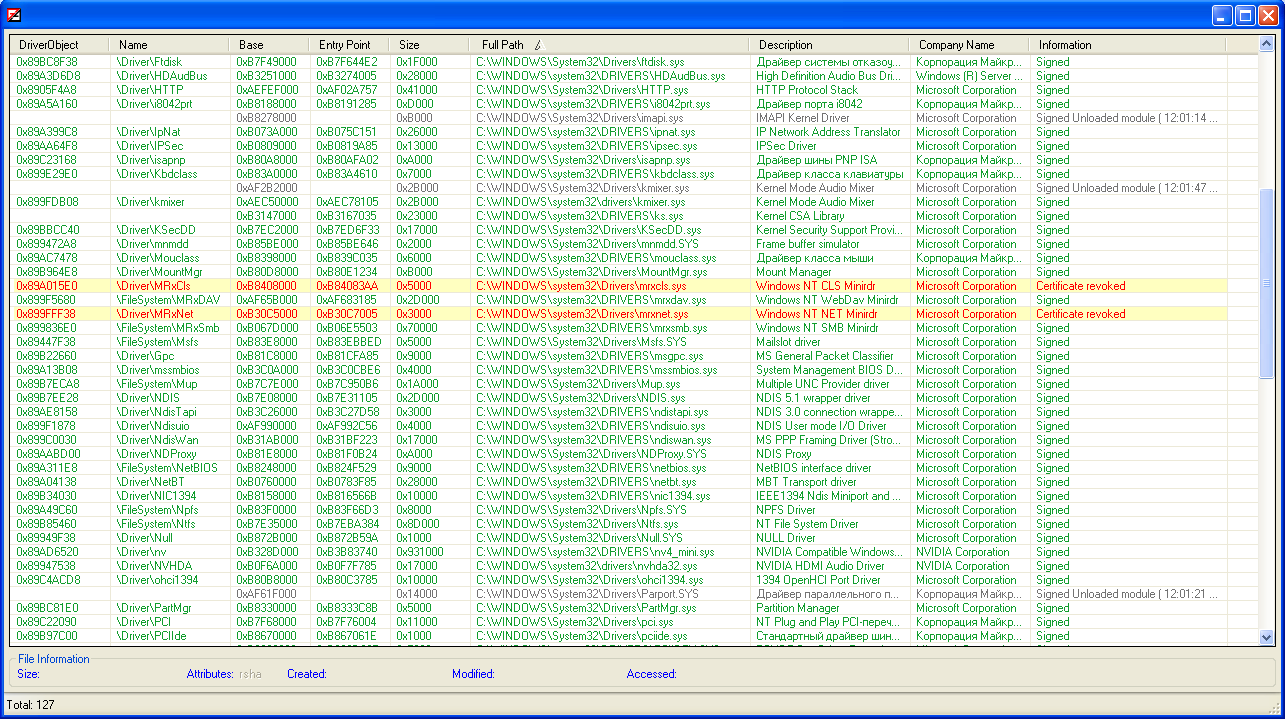Sort by Entry Point column header
Screen dimensions: 1285x719
click(x=349, y=45)
